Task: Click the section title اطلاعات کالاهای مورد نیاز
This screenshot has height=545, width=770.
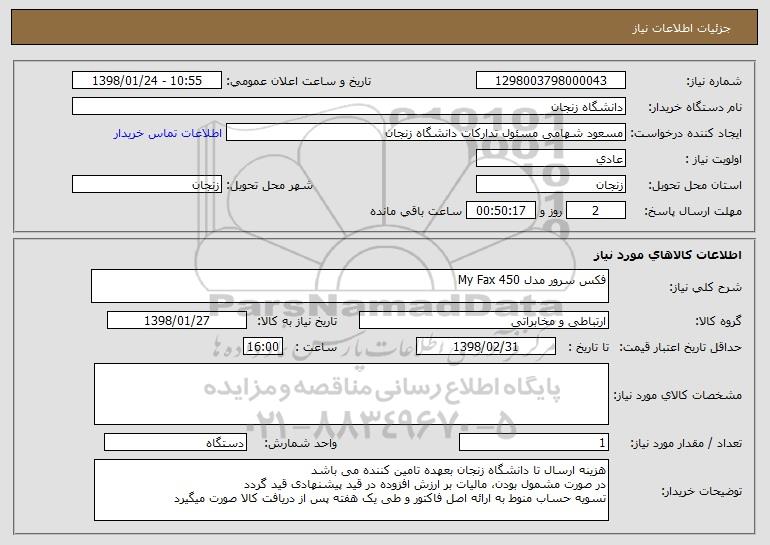Action: (x=667, y=255)
